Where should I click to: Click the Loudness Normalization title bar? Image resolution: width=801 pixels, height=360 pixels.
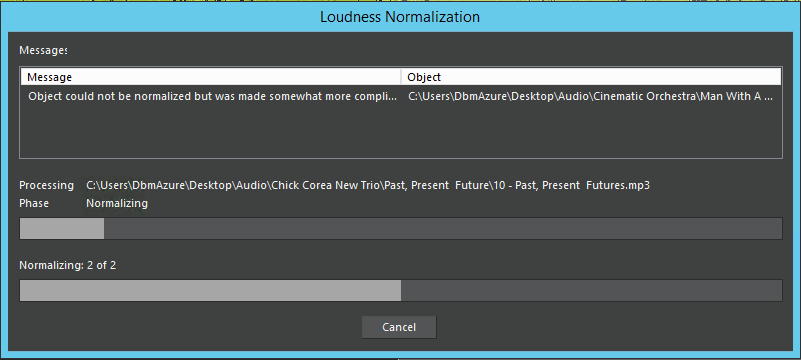click(x=400, y=16)
